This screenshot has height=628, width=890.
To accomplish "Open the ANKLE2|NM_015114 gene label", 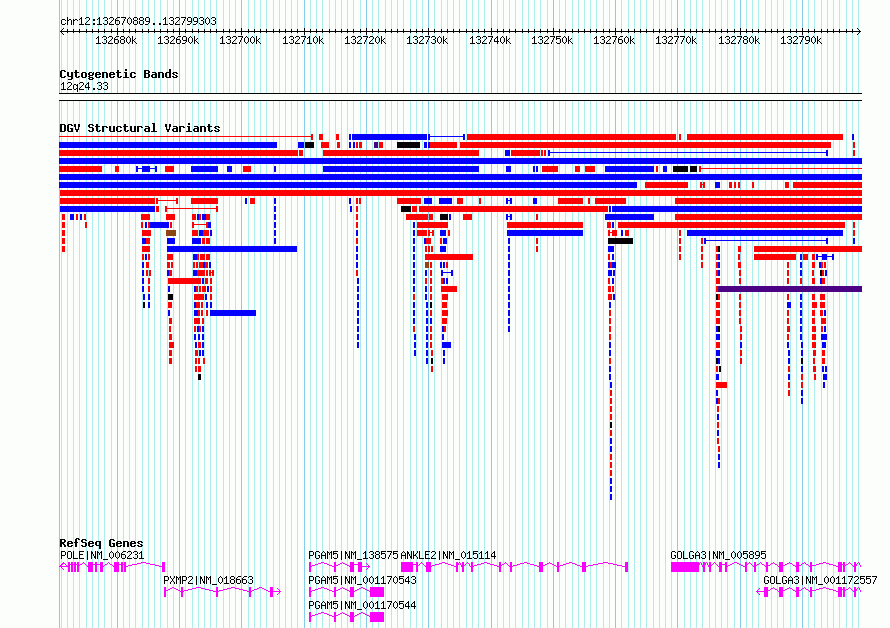I will point(448,555).
